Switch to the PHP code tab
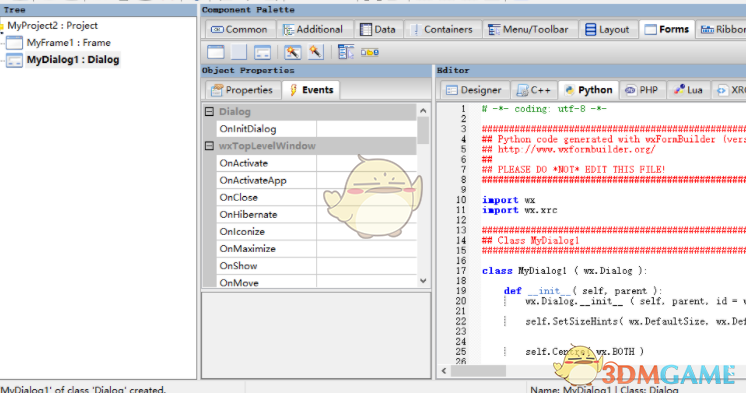The height and width of the screenshot is (393, 746). pos(642,90)
